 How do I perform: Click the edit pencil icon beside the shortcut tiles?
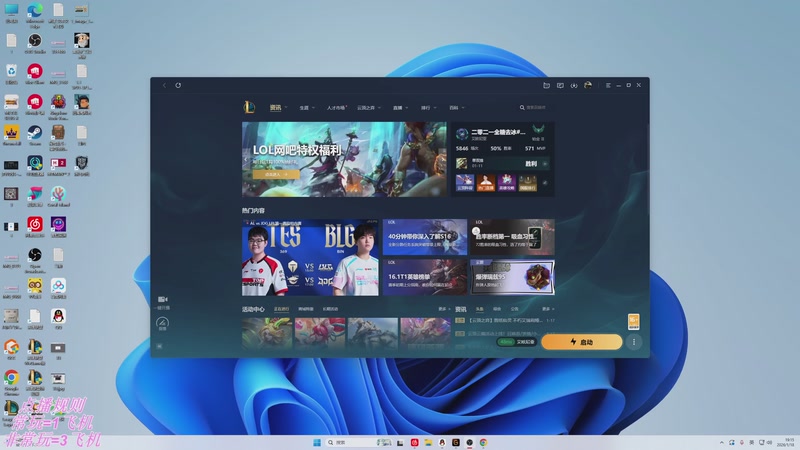[x=545, y=183]
